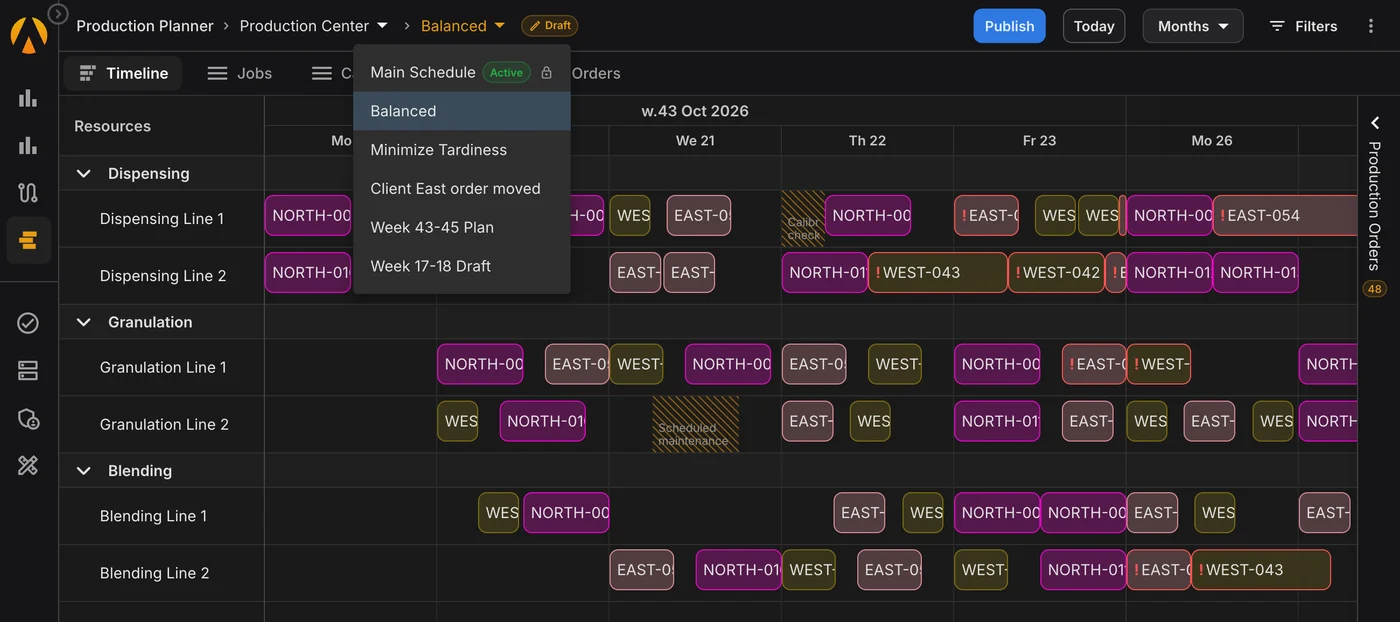This screenshot has height=622, width=1400.
Task: Select Main Schedule from the scenario menu
Action: point(462,72)
